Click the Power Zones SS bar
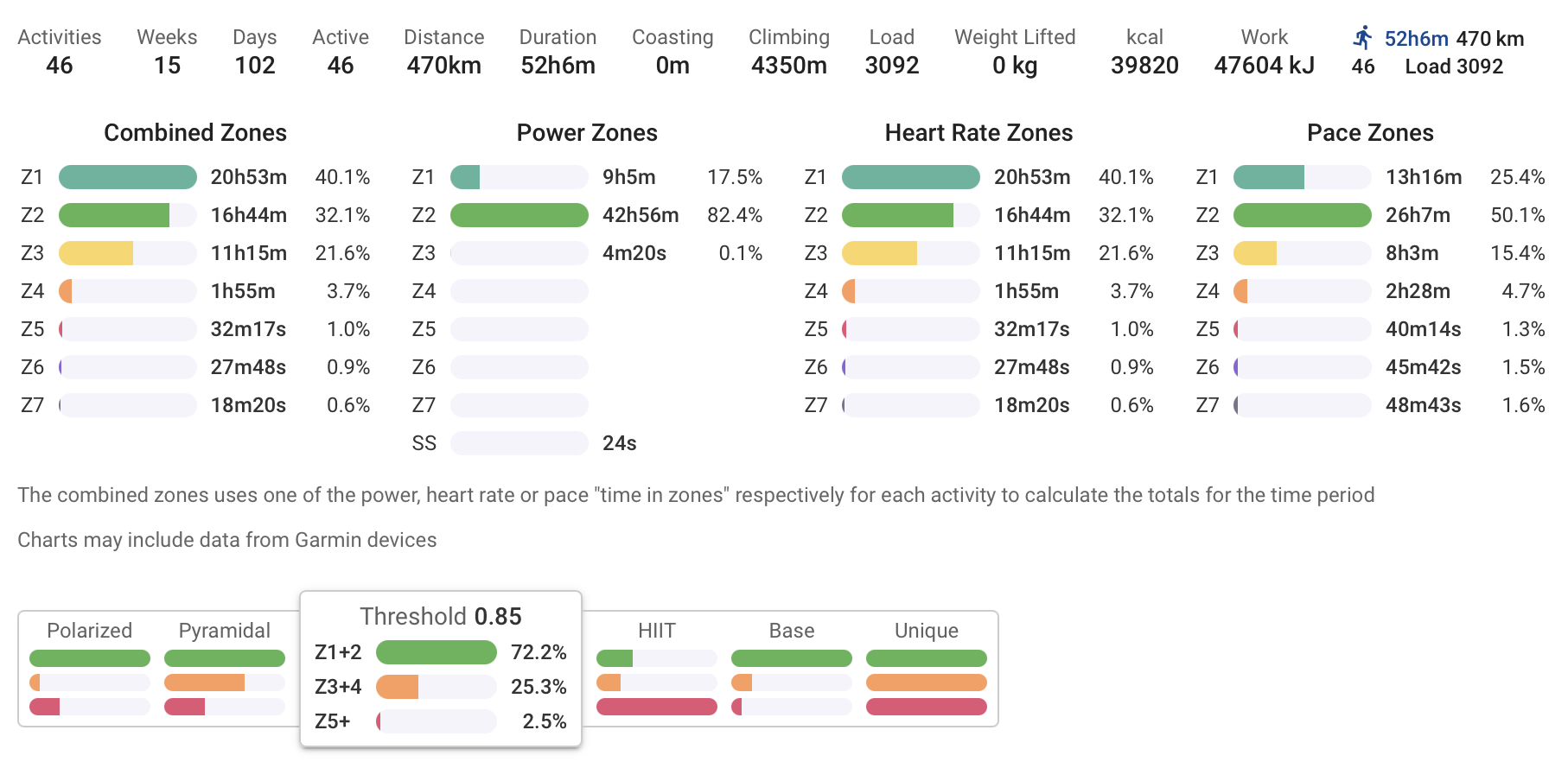1568x762 pixels. coord(519,443)
